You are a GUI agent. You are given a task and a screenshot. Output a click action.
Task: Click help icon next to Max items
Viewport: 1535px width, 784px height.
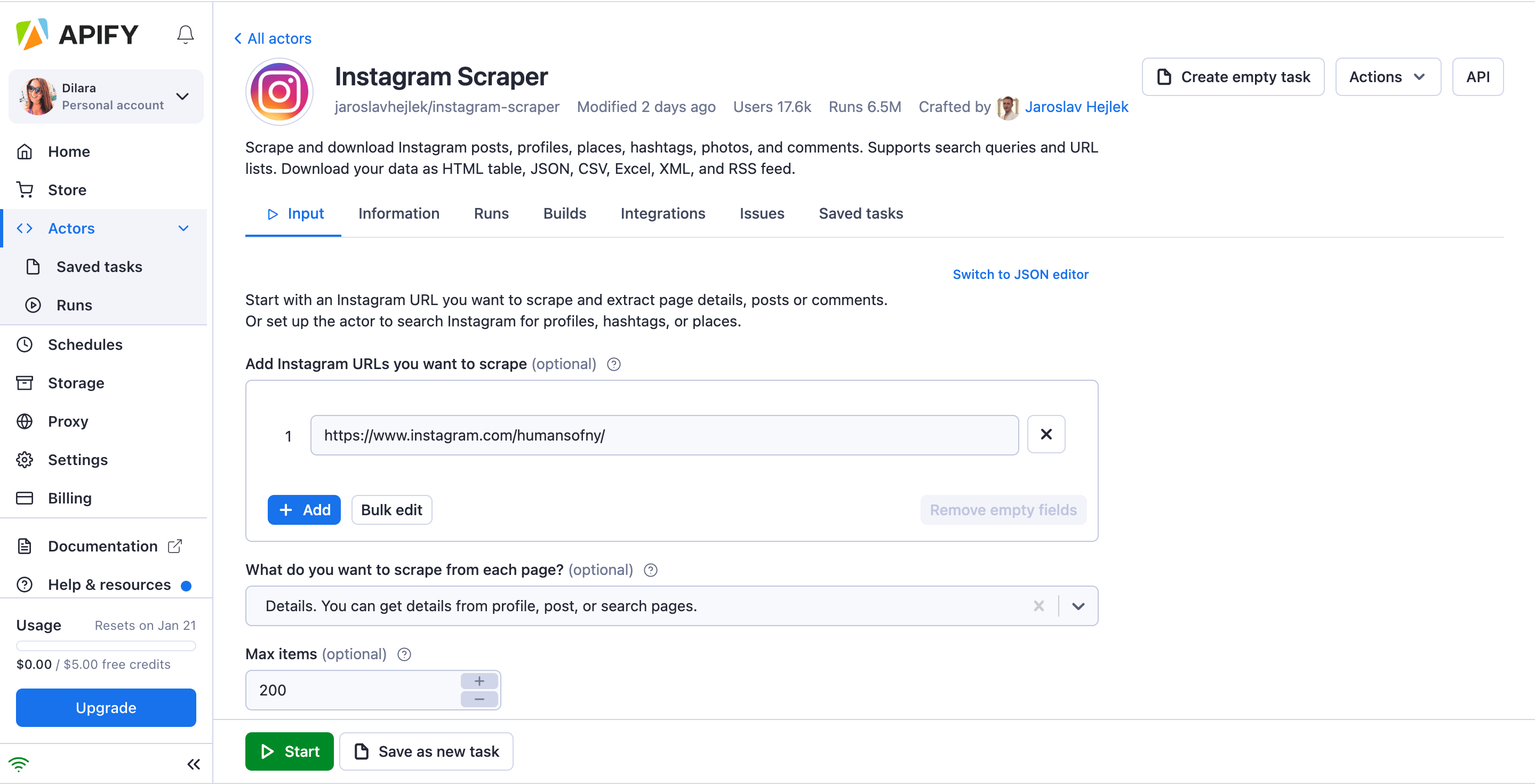(404, 654)
